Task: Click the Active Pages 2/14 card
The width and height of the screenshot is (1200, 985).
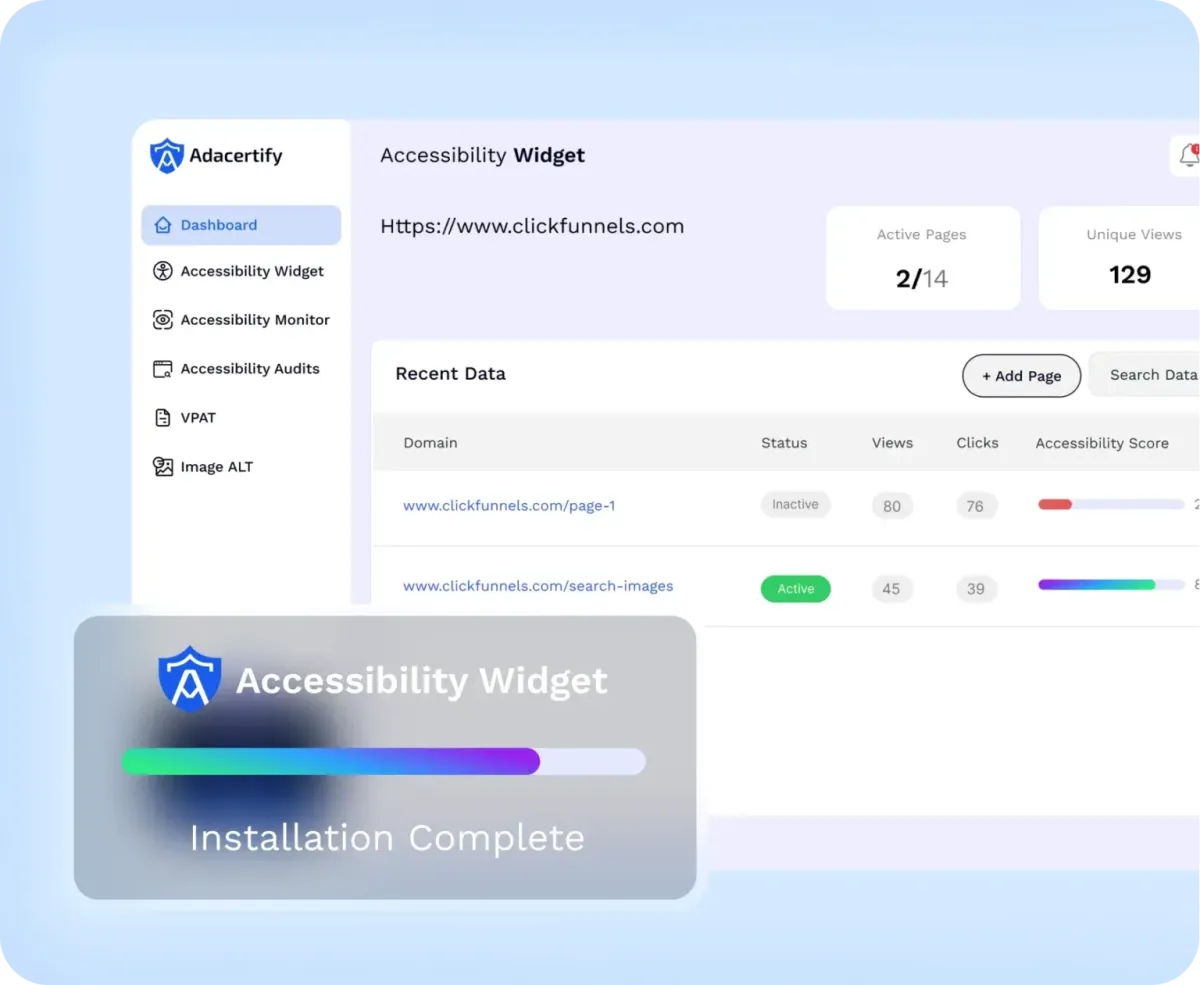Action: click(x=923, y=258)
